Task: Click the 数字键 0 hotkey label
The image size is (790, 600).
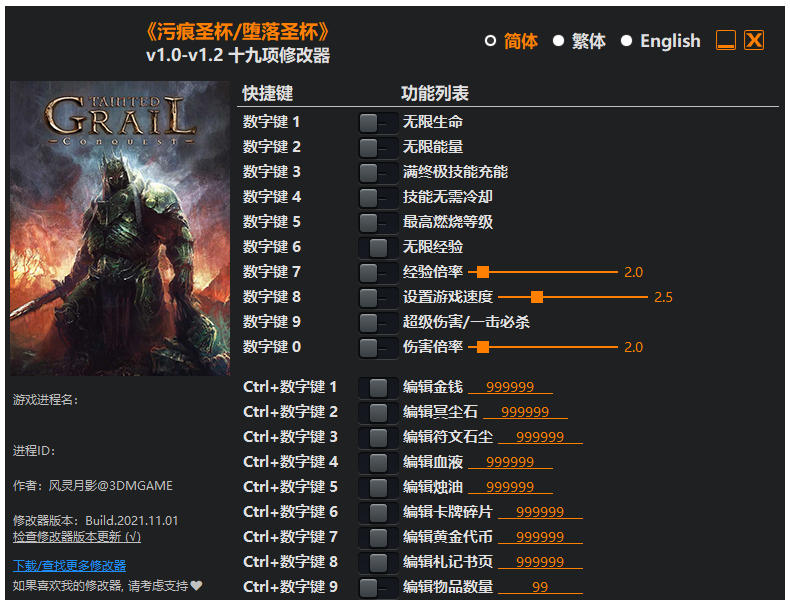Action: [272, 347]
